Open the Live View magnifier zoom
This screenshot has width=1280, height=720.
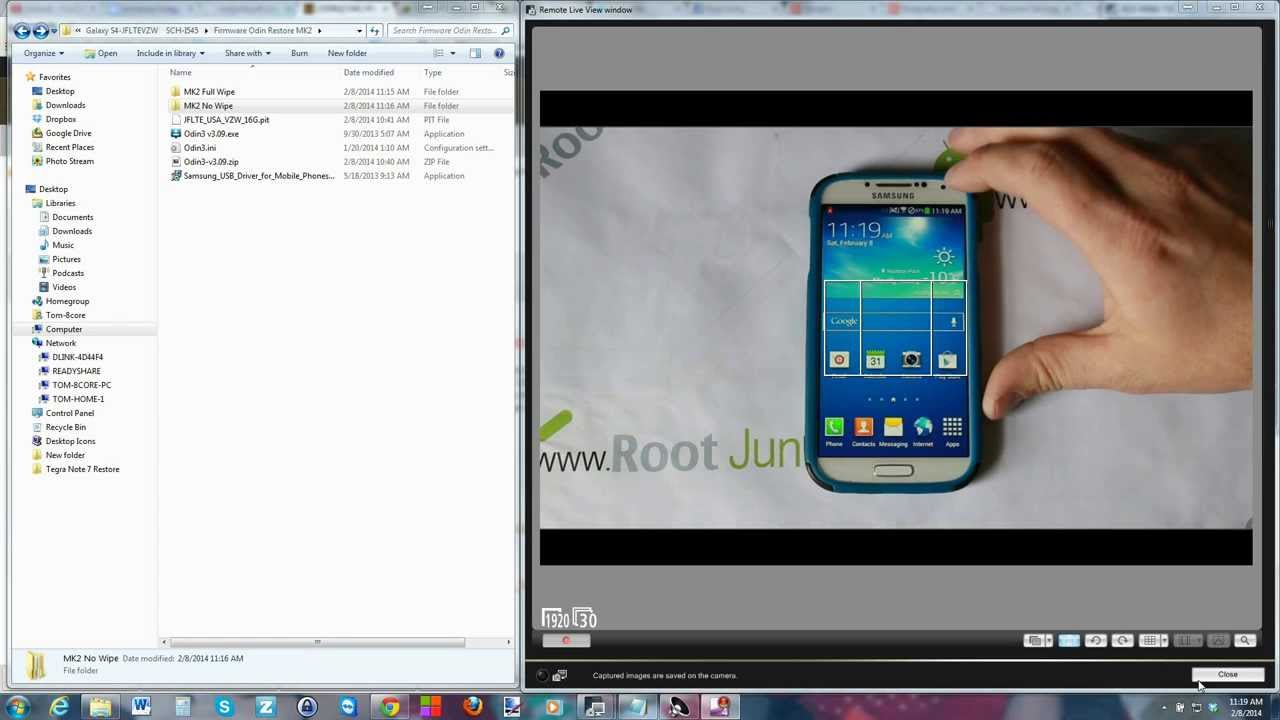1245,641
